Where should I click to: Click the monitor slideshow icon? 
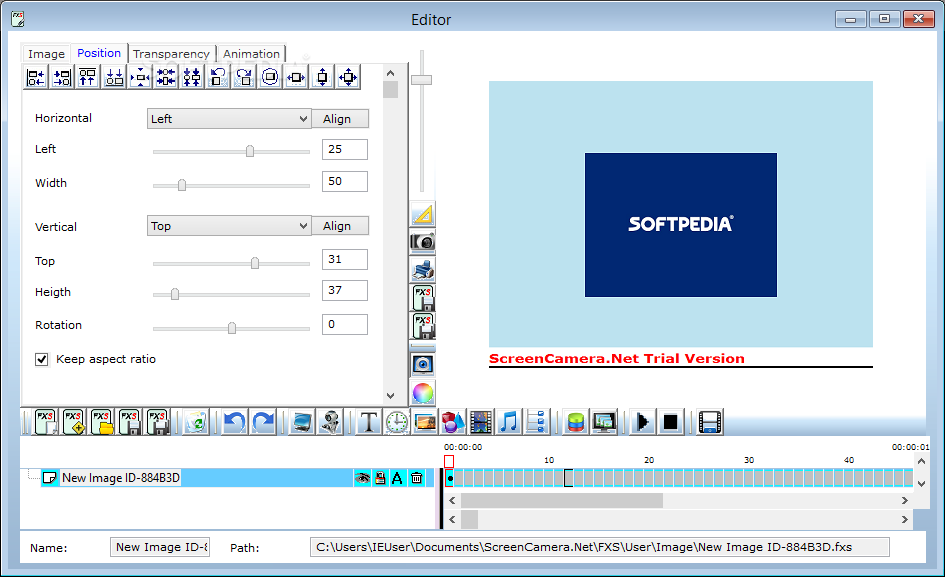pos(604,422)
